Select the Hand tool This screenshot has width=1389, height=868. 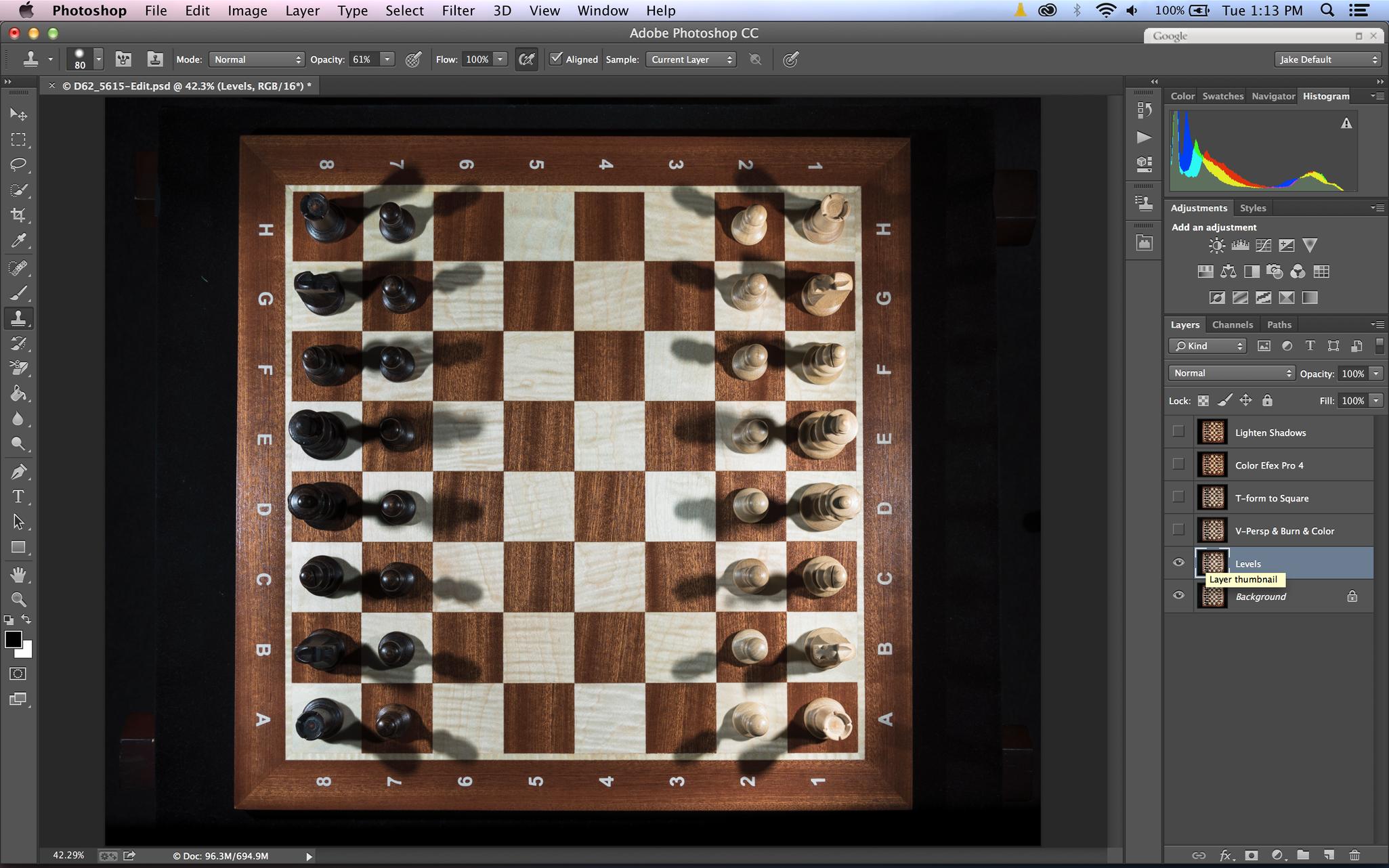coord(18,575)
